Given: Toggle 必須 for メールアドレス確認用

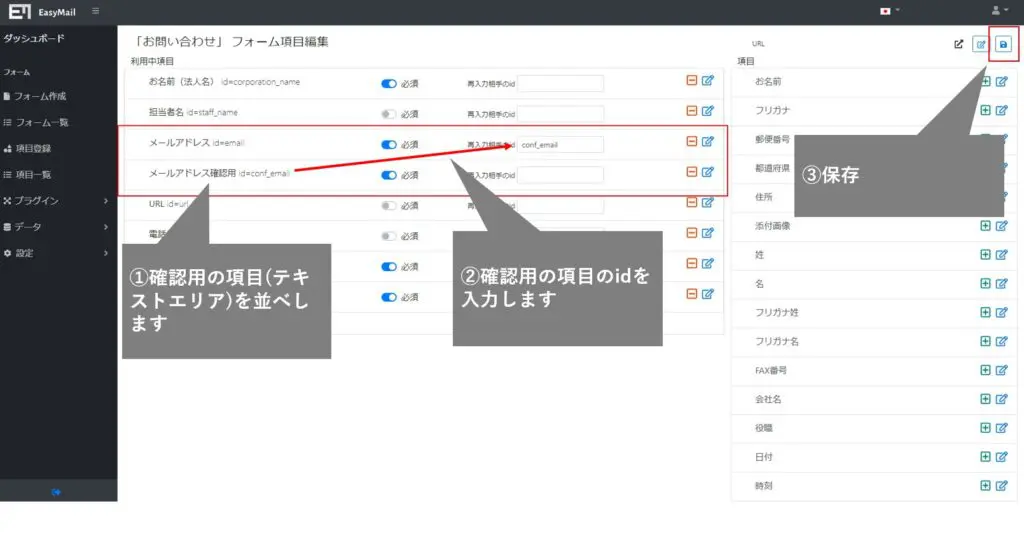Looking at the screenshot, I should (389, 175).
